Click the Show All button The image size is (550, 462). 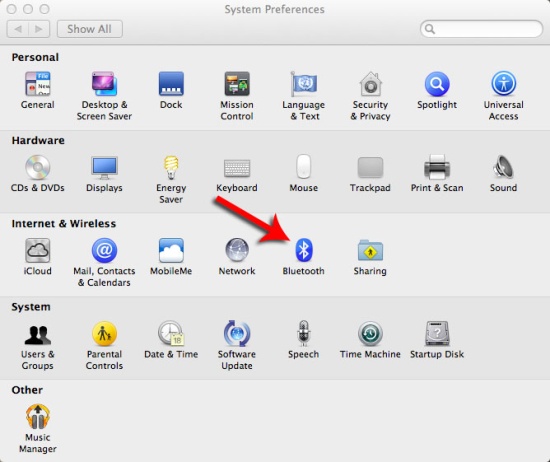89,29
